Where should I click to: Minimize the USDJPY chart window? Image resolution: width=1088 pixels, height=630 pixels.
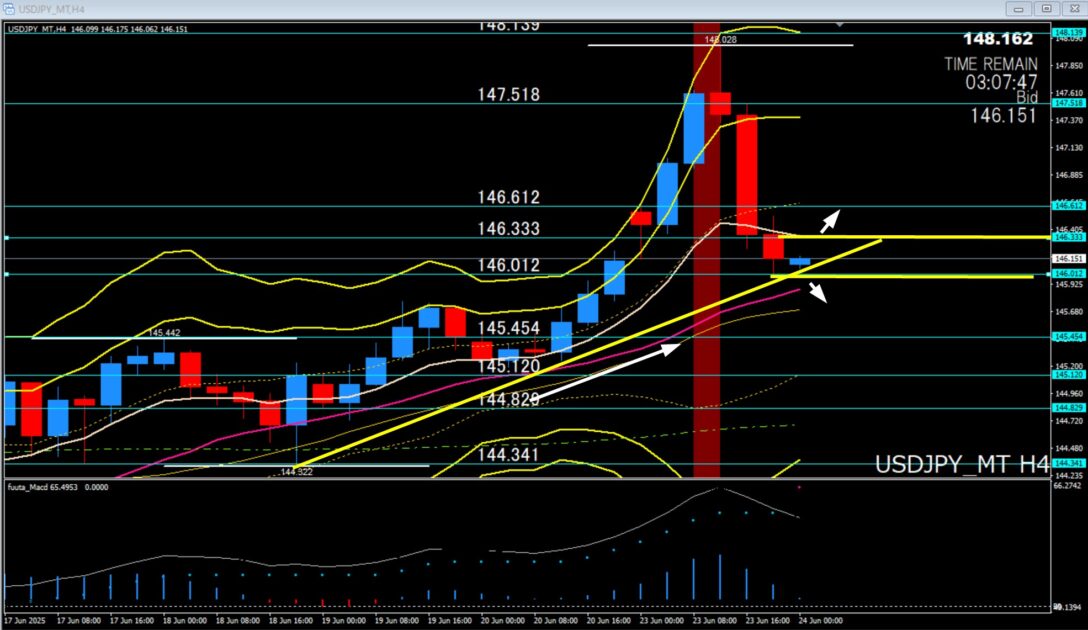(x=1021, y=8)
